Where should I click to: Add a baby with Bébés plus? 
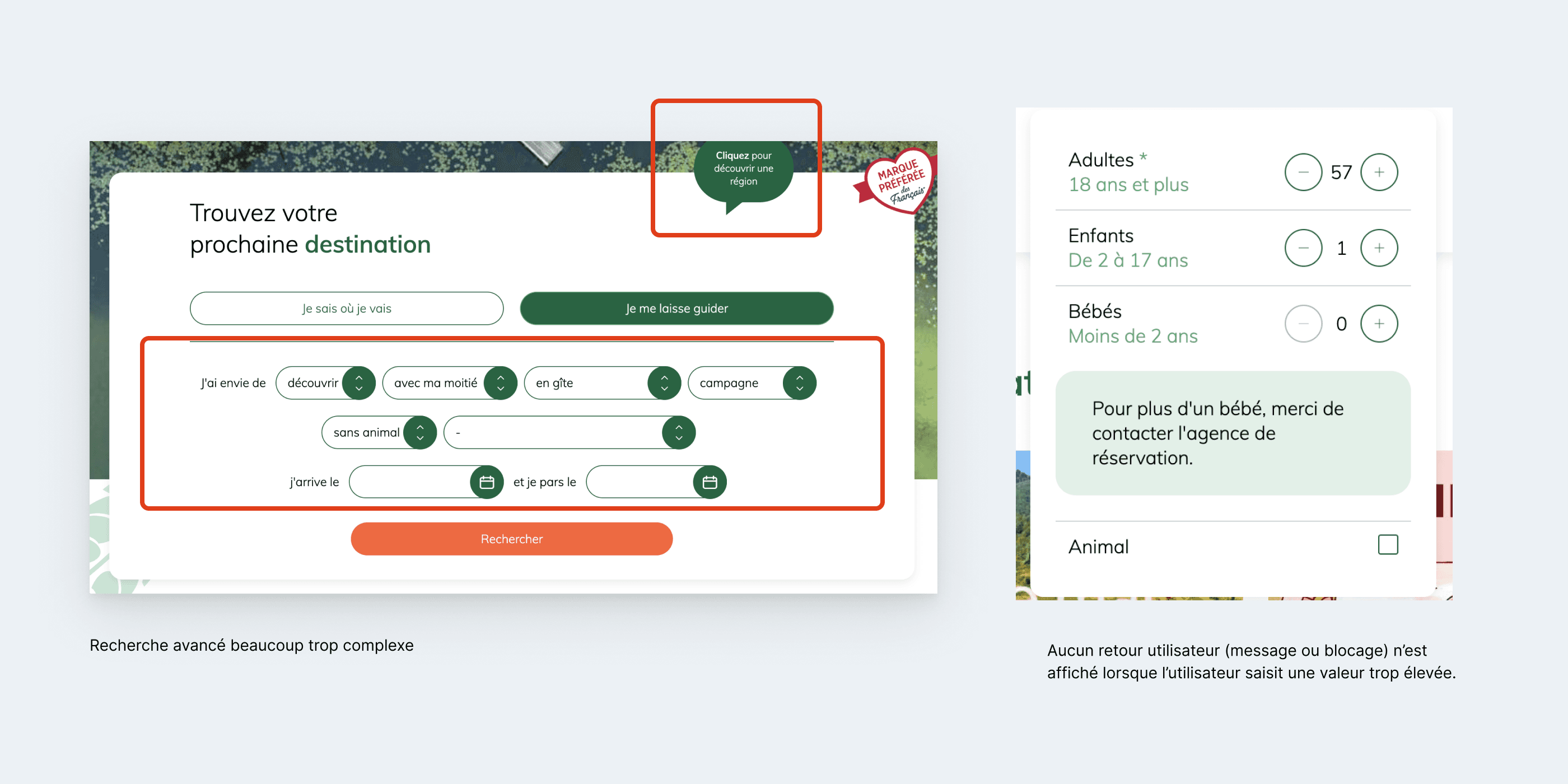click(x=1379, y=324)
